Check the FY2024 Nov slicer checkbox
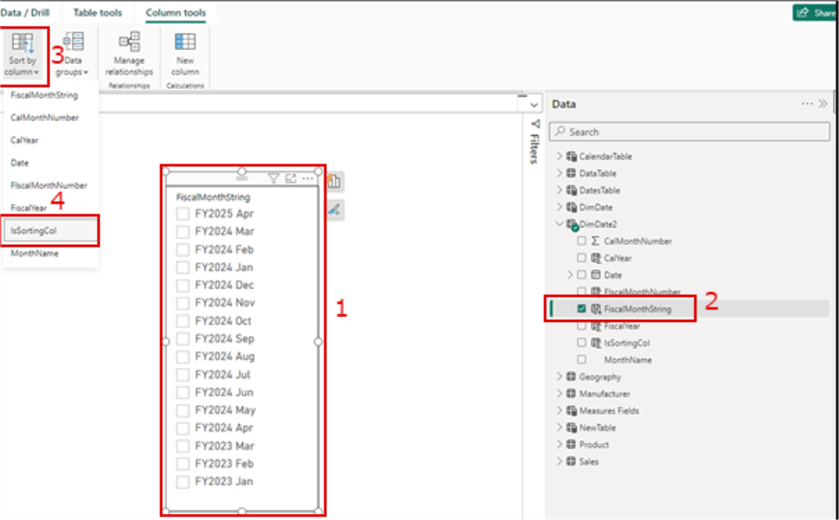The height and width of the screenshot is (520, 839). tap(182, 303)
